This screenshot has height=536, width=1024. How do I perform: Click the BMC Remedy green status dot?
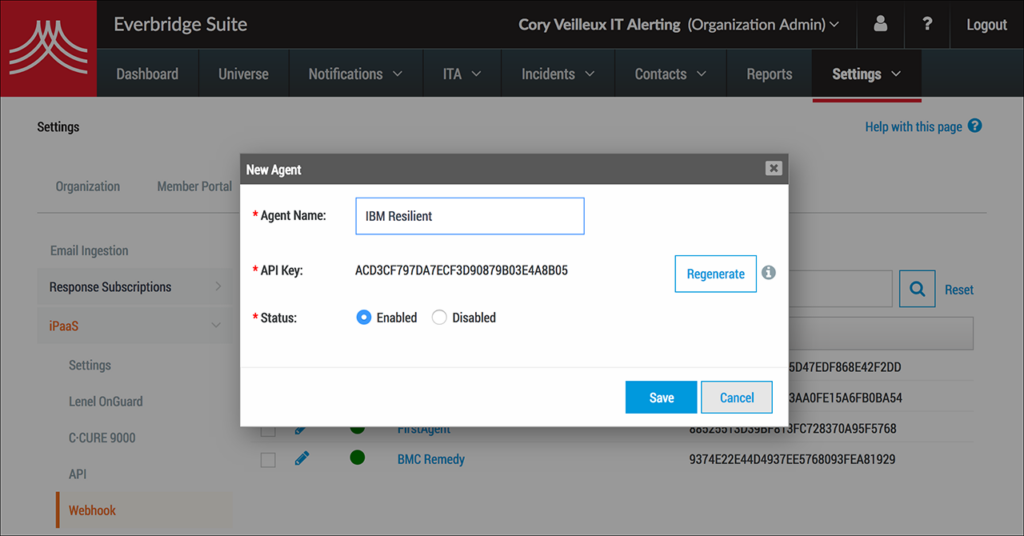click(357, 458)
